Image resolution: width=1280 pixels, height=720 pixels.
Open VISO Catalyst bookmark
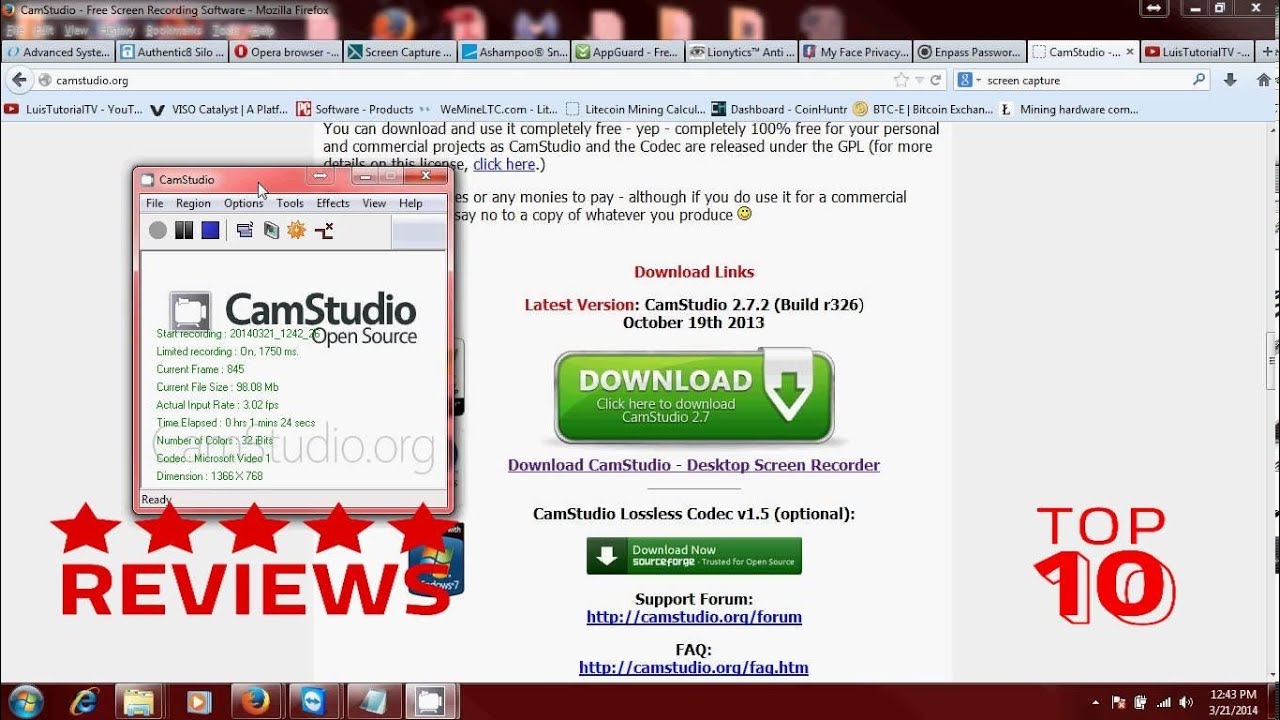coord(218,109)
